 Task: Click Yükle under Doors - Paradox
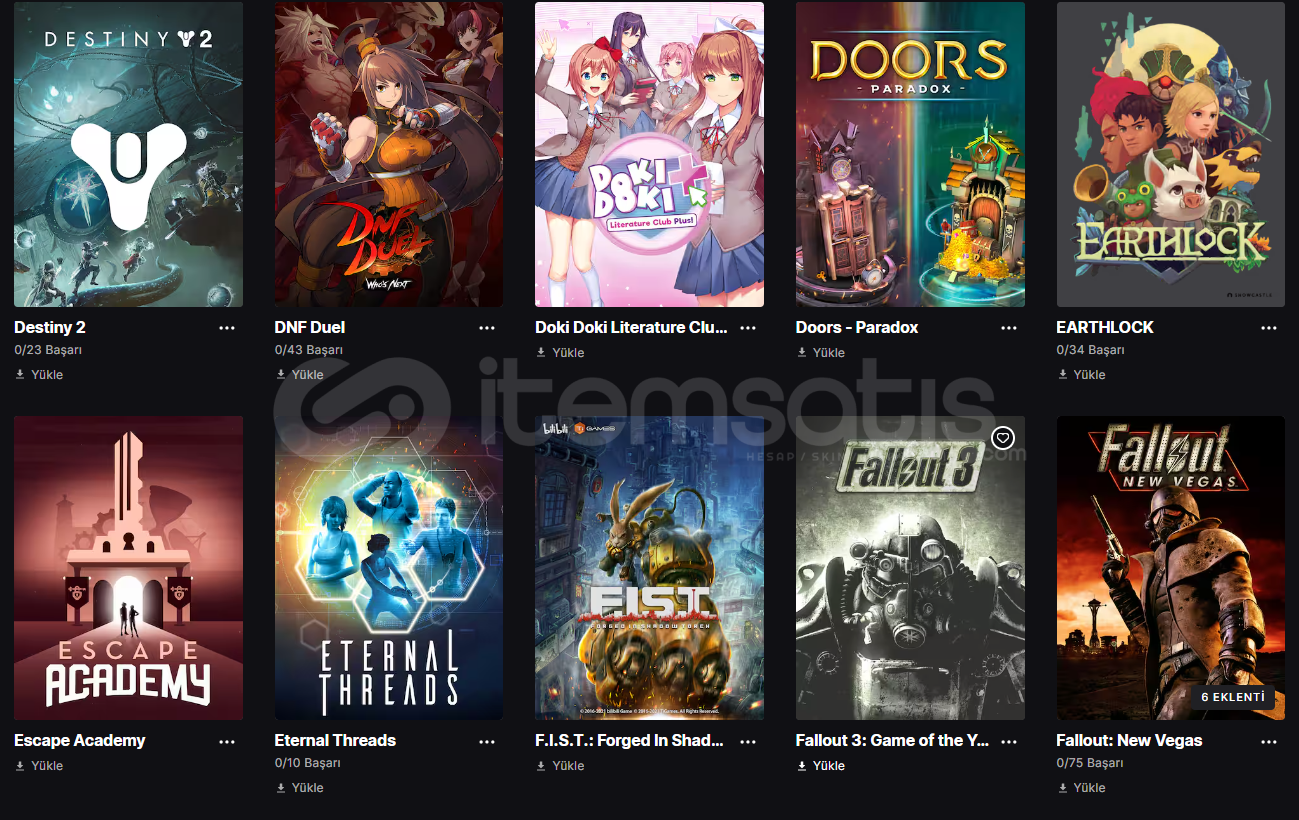[x=821, y=352]
